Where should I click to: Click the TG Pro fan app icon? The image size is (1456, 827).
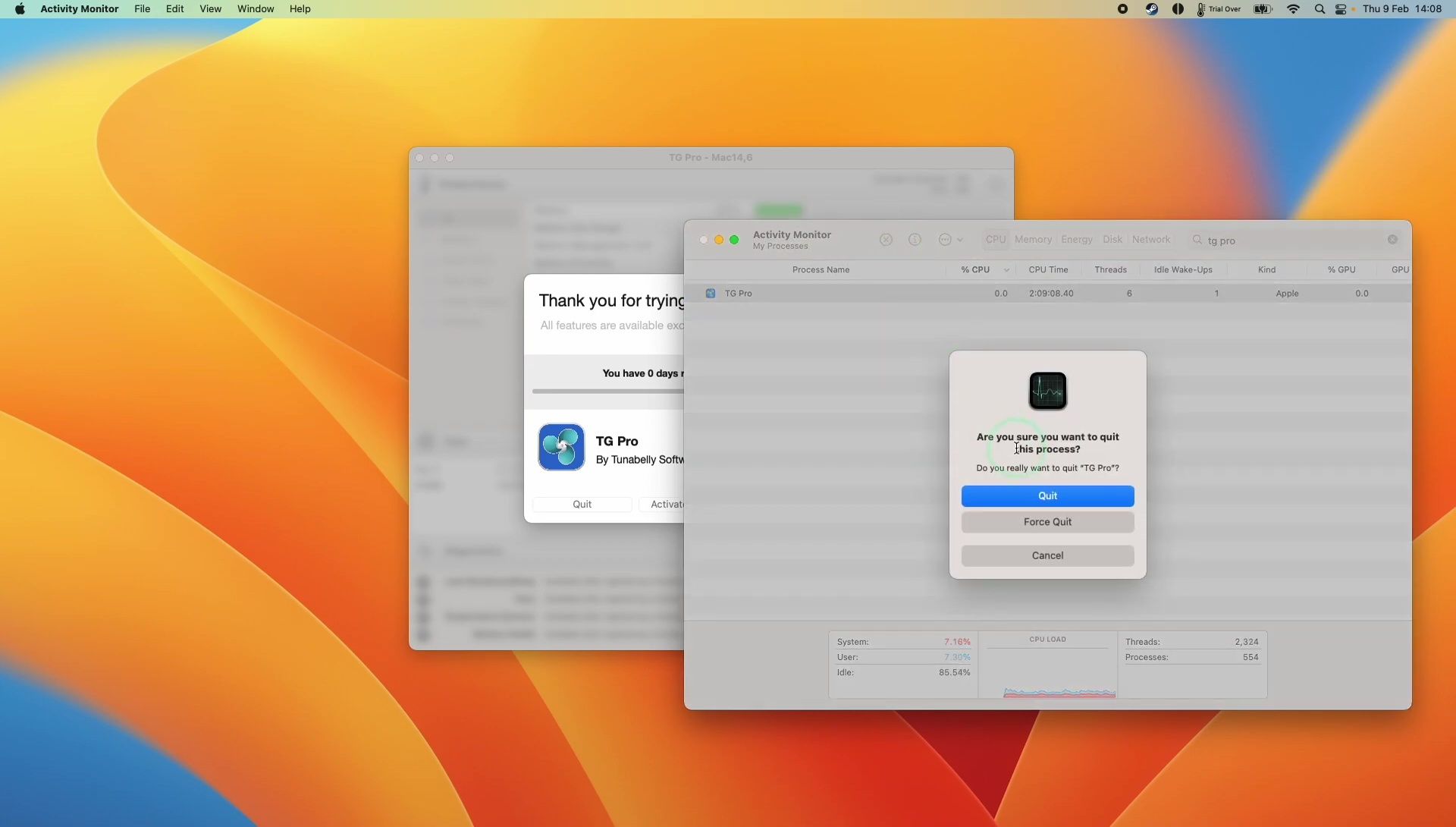tap(561, 448)
